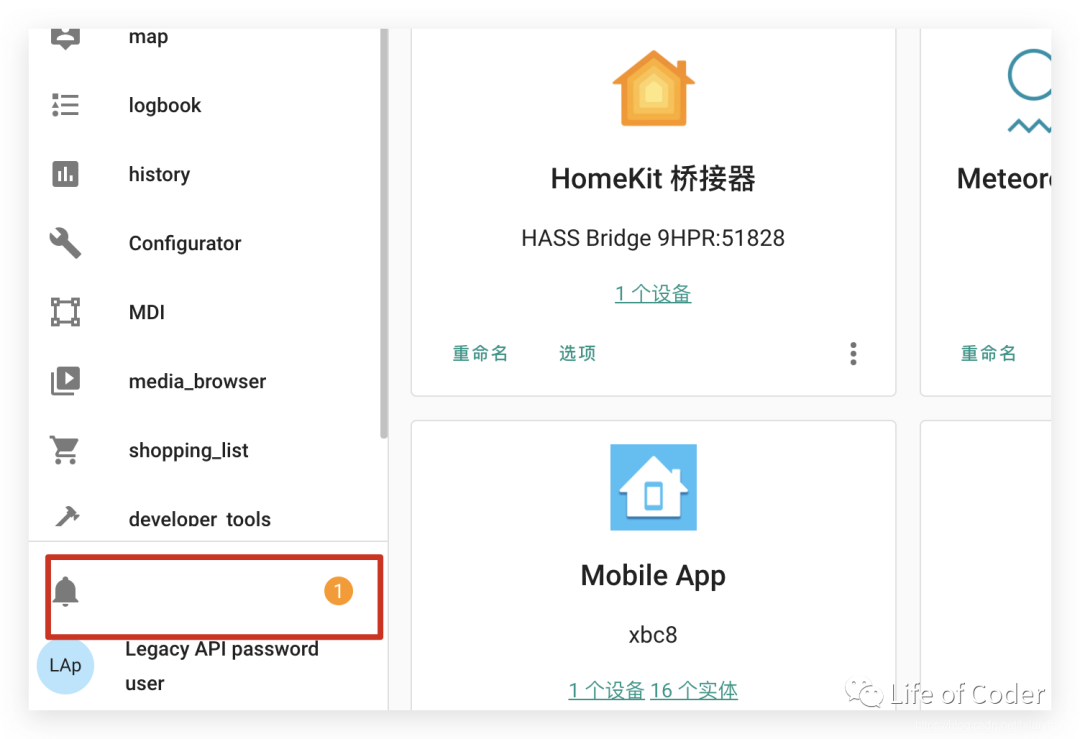Click 重命名 on the HomeKit card
Screen dimensions: 1080x739
[x=480, y=353]
